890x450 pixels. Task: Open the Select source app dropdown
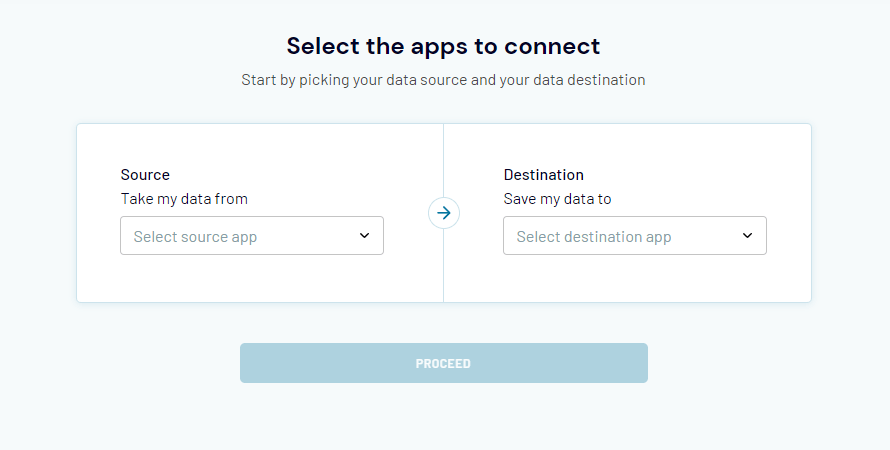[251, 235]
